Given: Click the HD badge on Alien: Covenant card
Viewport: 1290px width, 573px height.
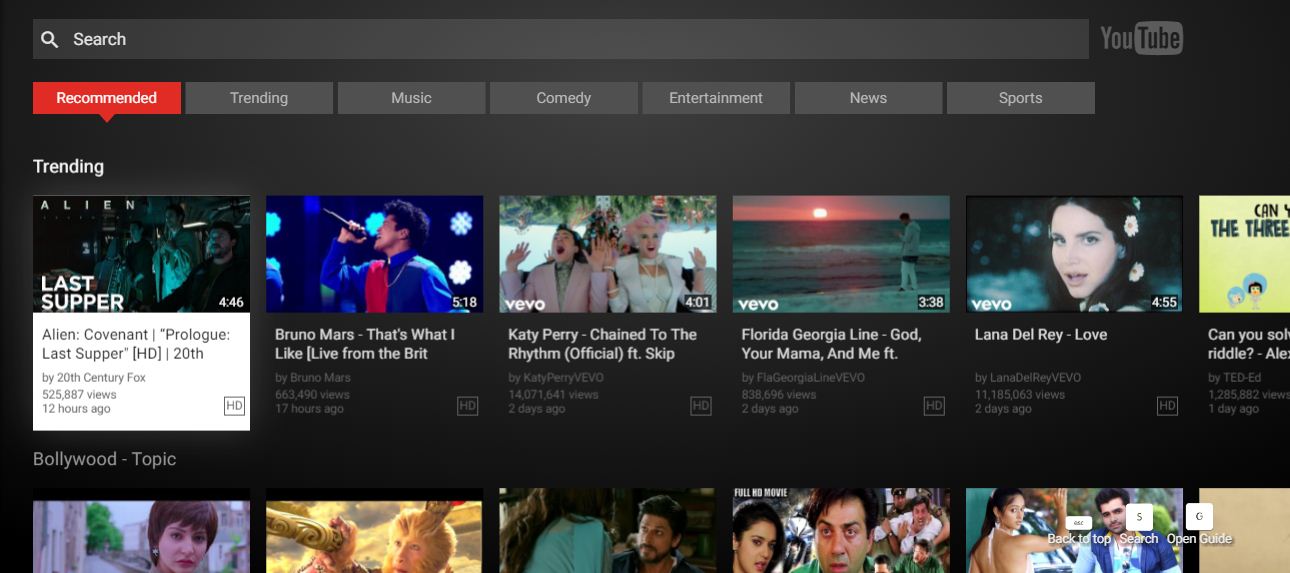Looking at the screenshot, I should click(234, 405).
